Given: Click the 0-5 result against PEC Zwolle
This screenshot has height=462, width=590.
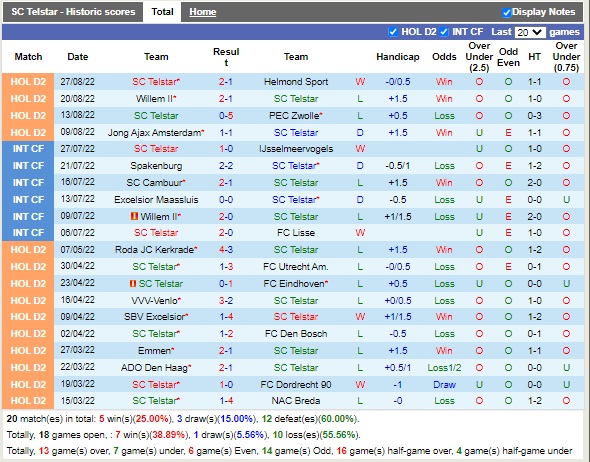Looking at the screenshot, I should 226,116.
